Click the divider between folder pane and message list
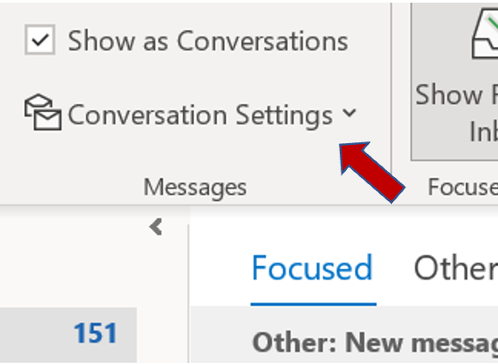 coord(189,293)
